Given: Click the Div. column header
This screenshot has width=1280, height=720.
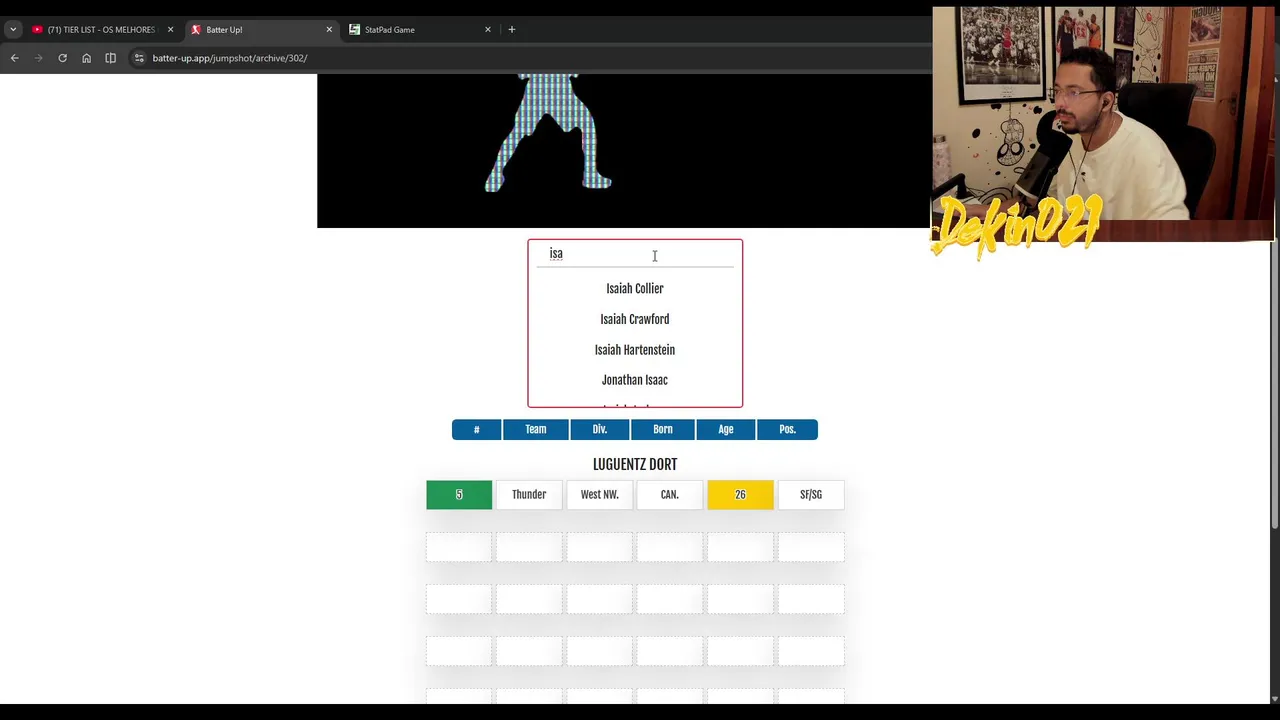Looking at the screenshot, I should coord(600,429).
